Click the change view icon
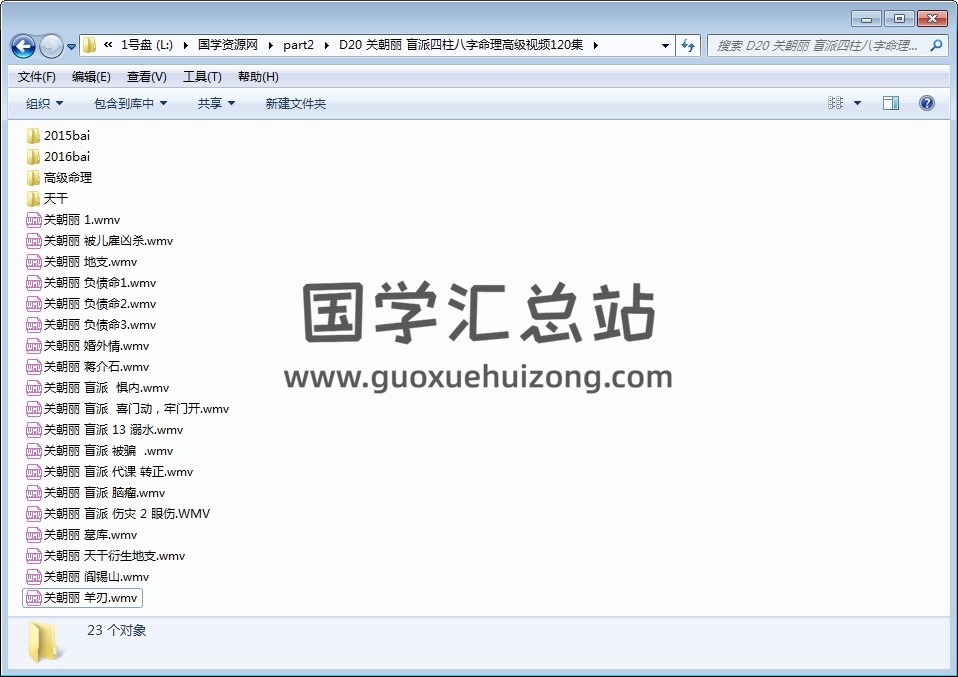The height and width of the screenshot is (677, 958). [835, 103]
